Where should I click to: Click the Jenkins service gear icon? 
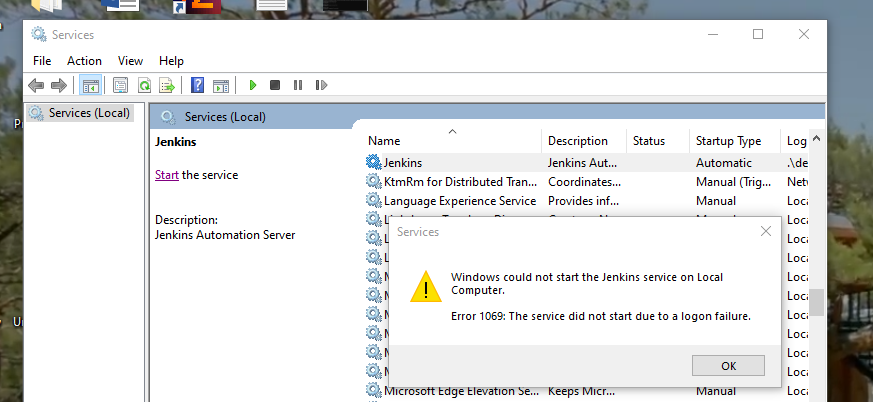pyautogui.click(x=373, y=163)
